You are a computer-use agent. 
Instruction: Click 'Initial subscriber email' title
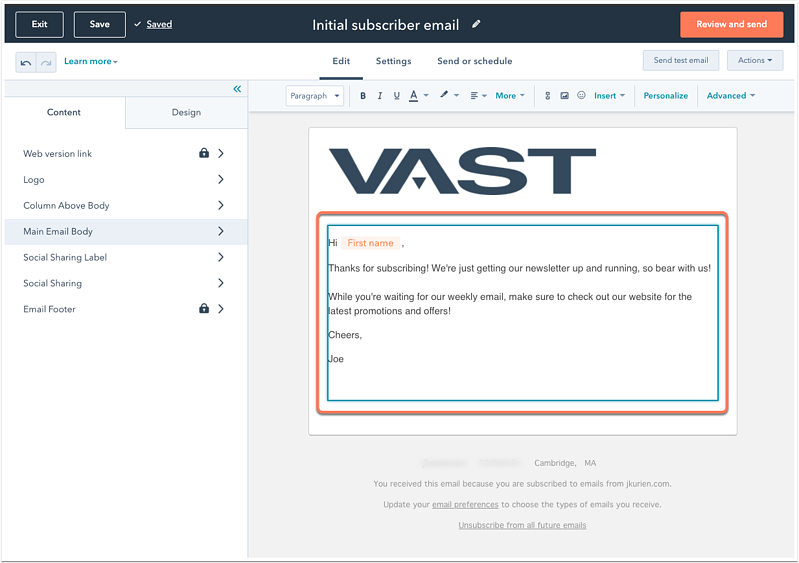(386, 25)
